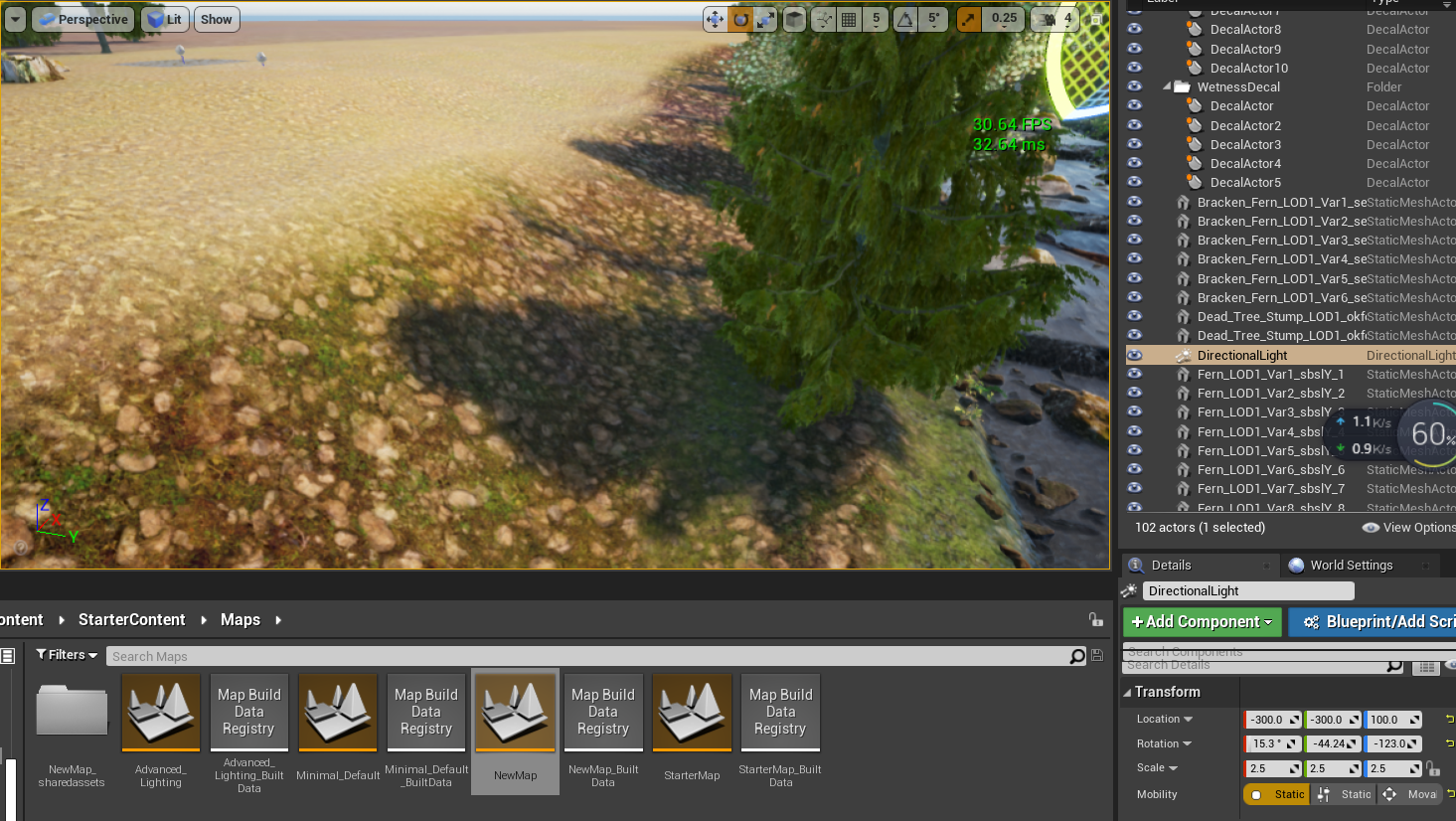Reset Rotation to default arrow

click(1450, 743)
